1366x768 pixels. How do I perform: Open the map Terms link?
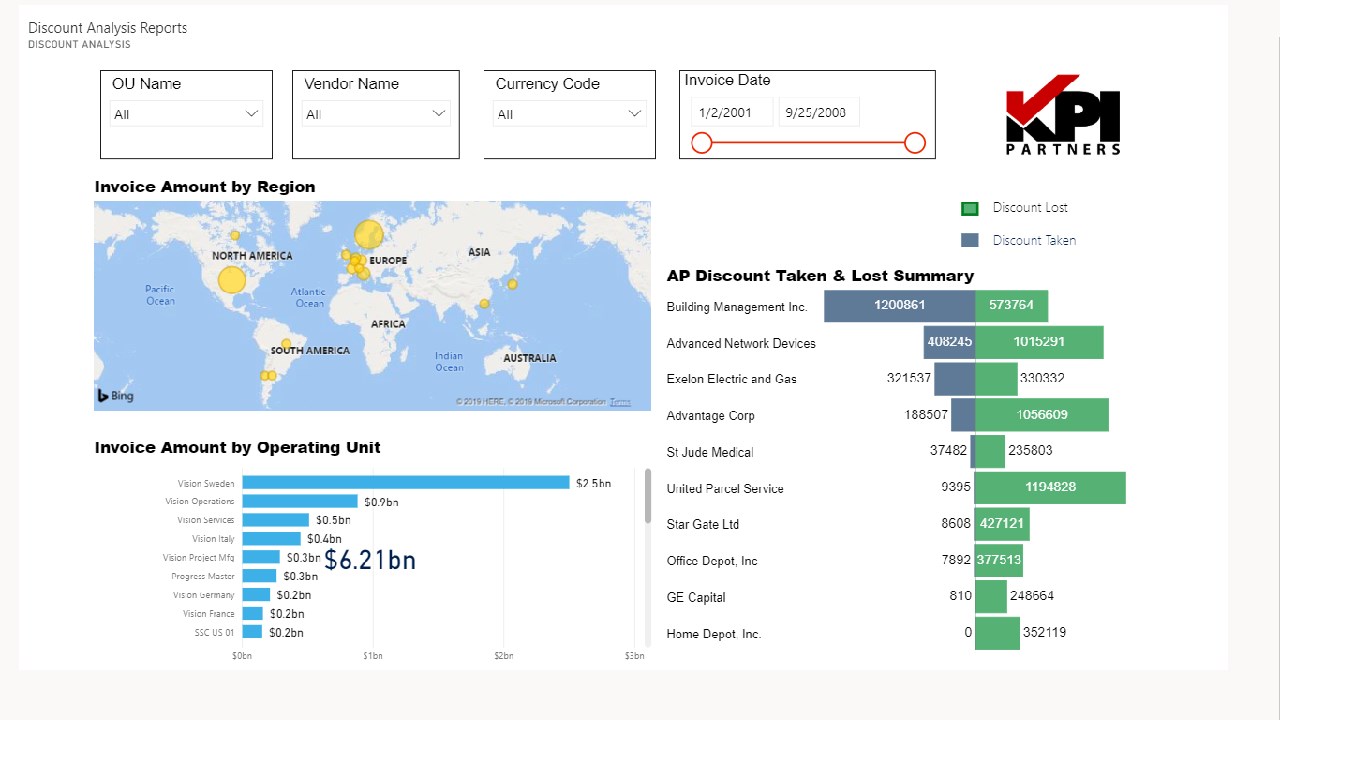620,402
